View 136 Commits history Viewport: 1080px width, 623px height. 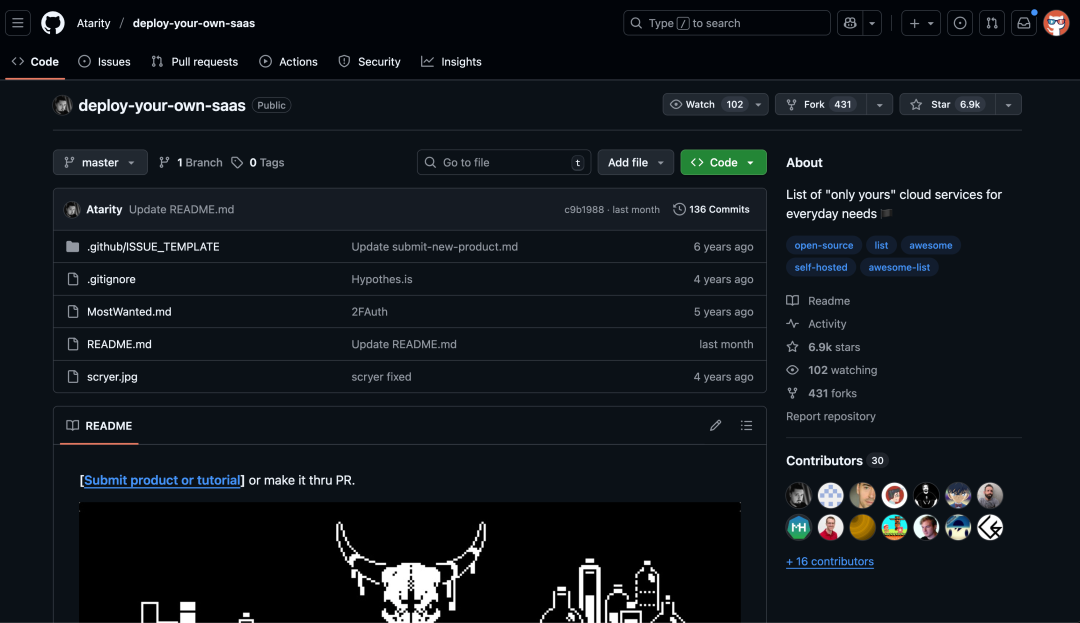(712, 209)
